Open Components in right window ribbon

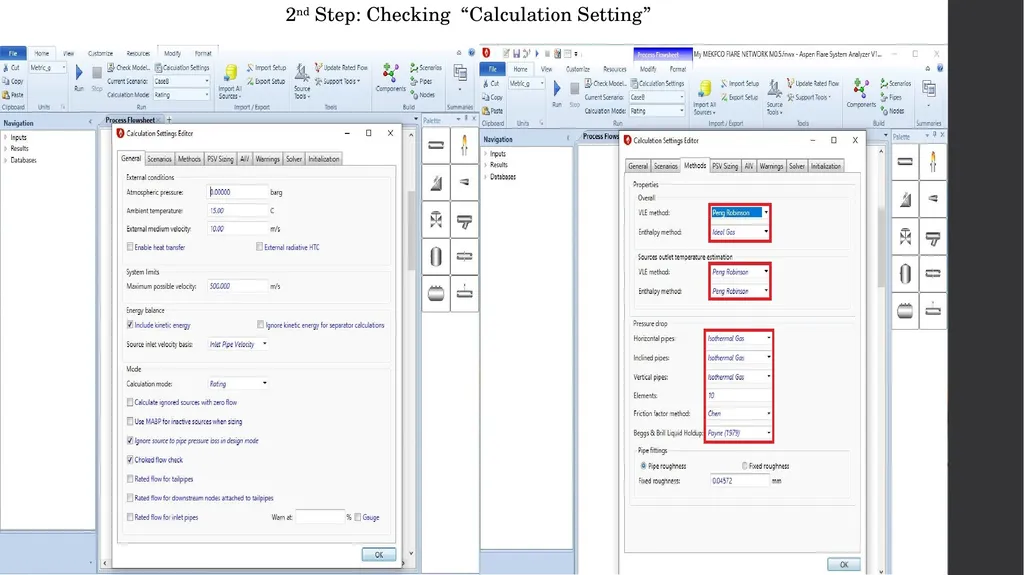point(861,93)
